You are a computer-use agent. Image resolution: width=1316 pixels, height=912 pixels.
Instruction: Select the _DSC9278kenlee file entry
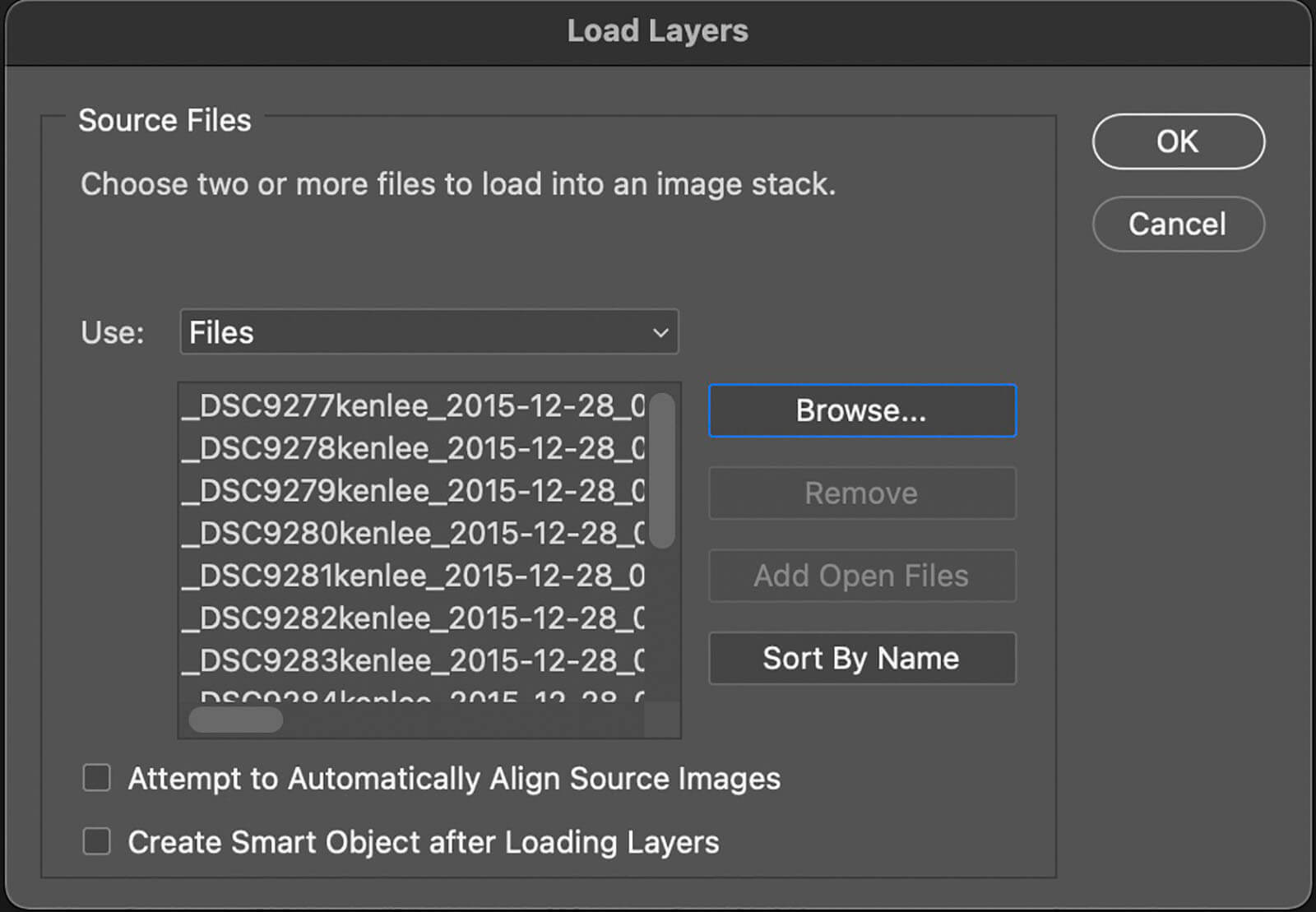click(413, 448)
